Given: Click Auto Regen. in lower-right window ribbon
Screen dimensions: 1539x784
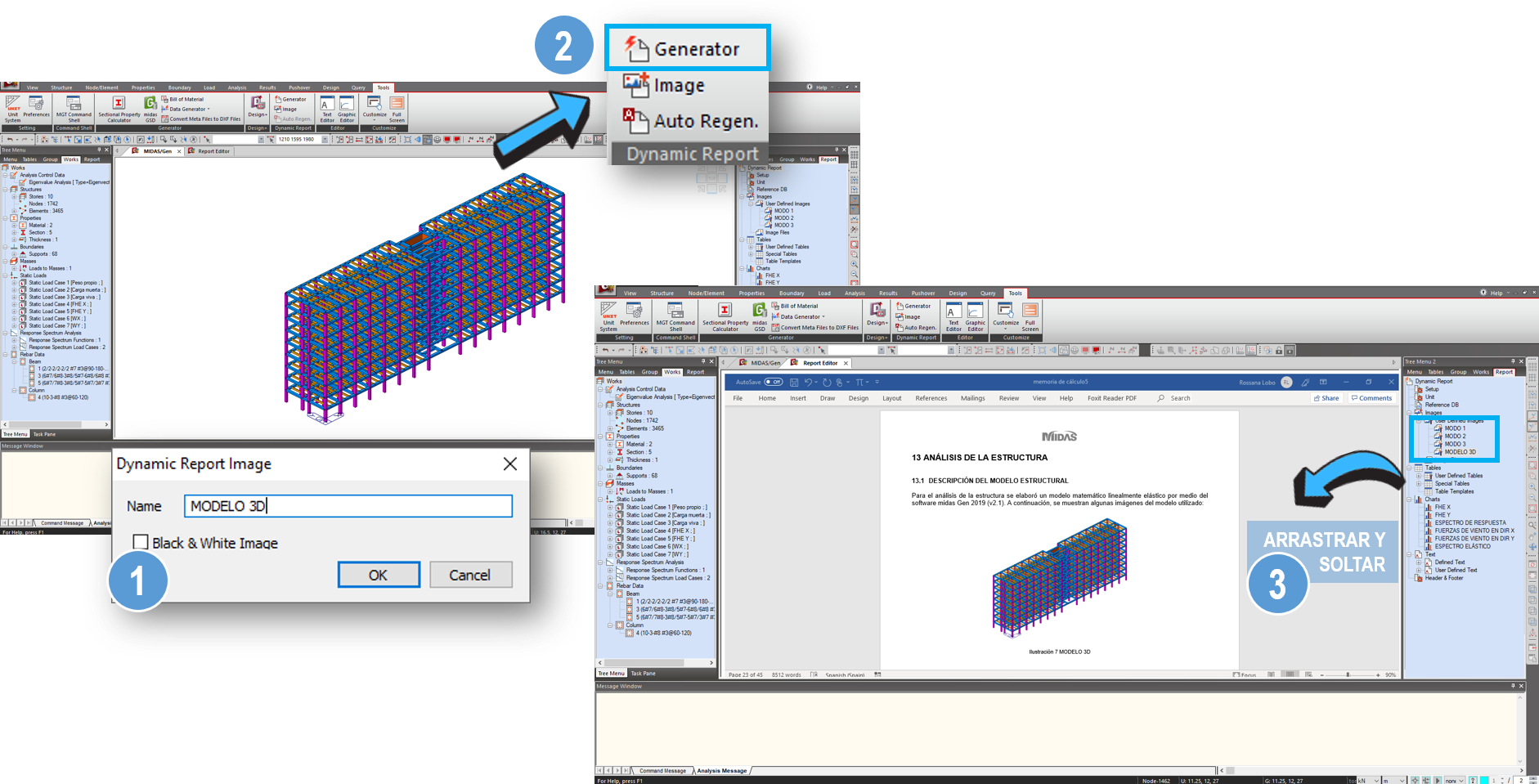Looking at the screenshot, I should tap(916, 327).
